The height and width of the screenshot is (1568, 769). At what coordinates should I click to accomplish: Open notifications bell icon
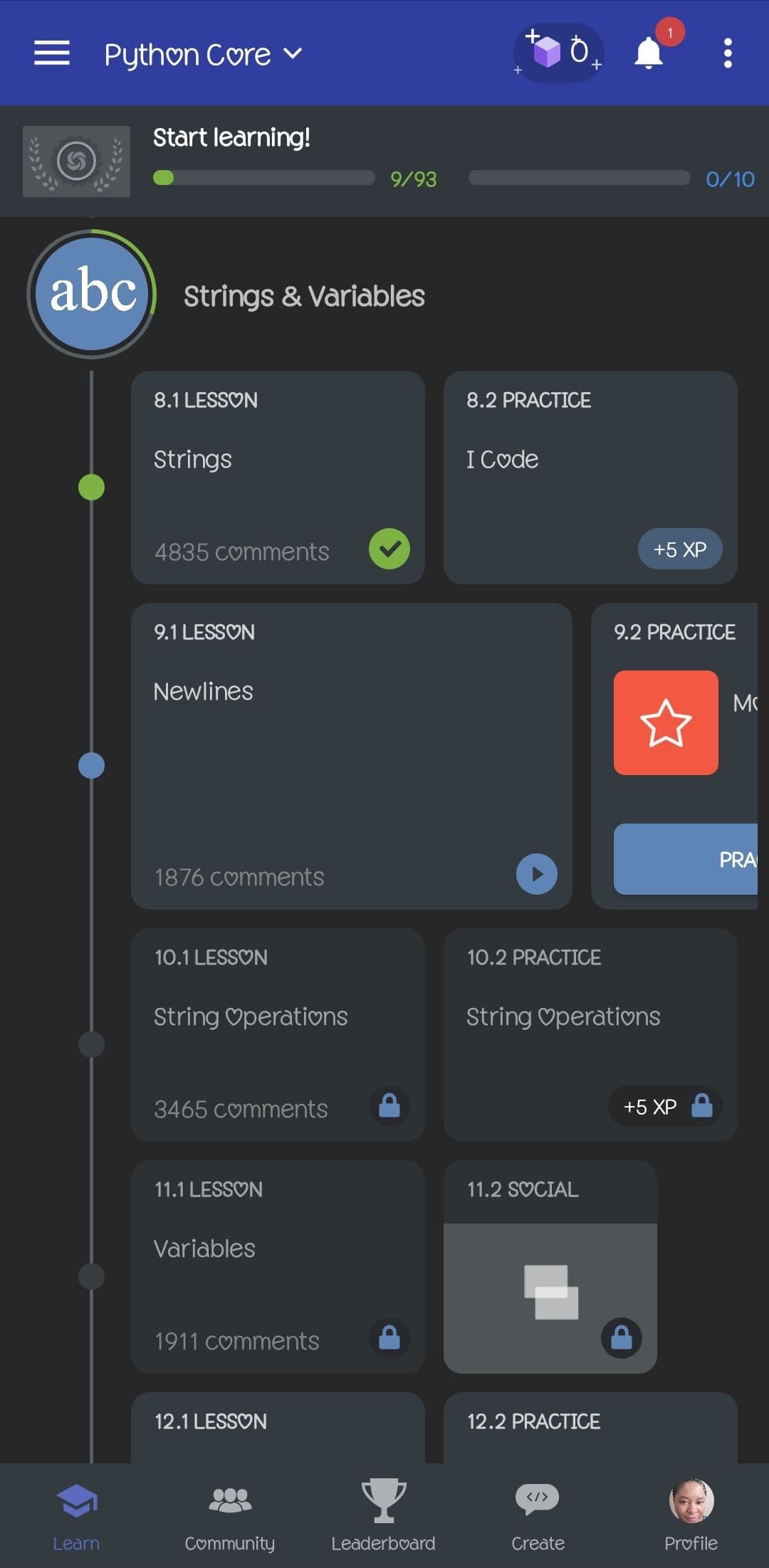649,53
